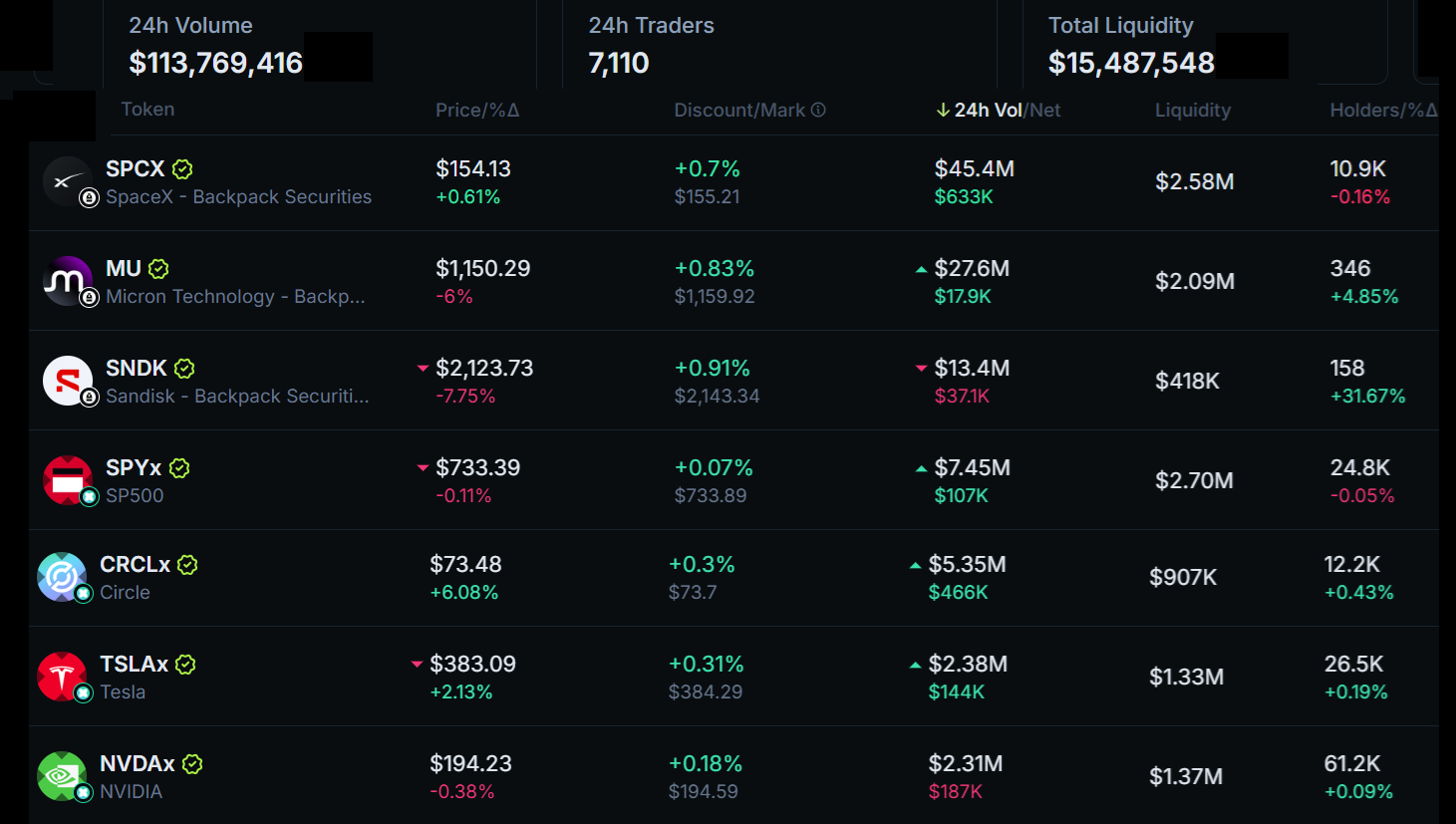The height and width of the screenshot is (824, 1456).
Task: Click issuer badge on TSLAx logo
Action: pyautogui.click(x=84, y=692)
